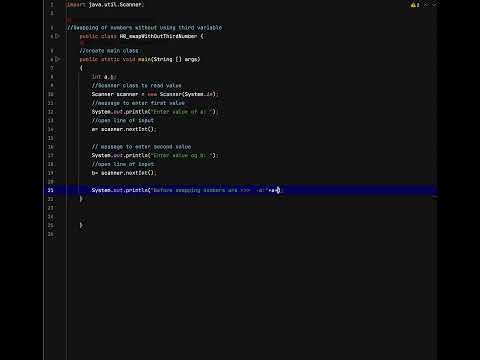Click the import java.util.Scanner line
This screenshot has height=360, width=480.
tap(105, 5)
